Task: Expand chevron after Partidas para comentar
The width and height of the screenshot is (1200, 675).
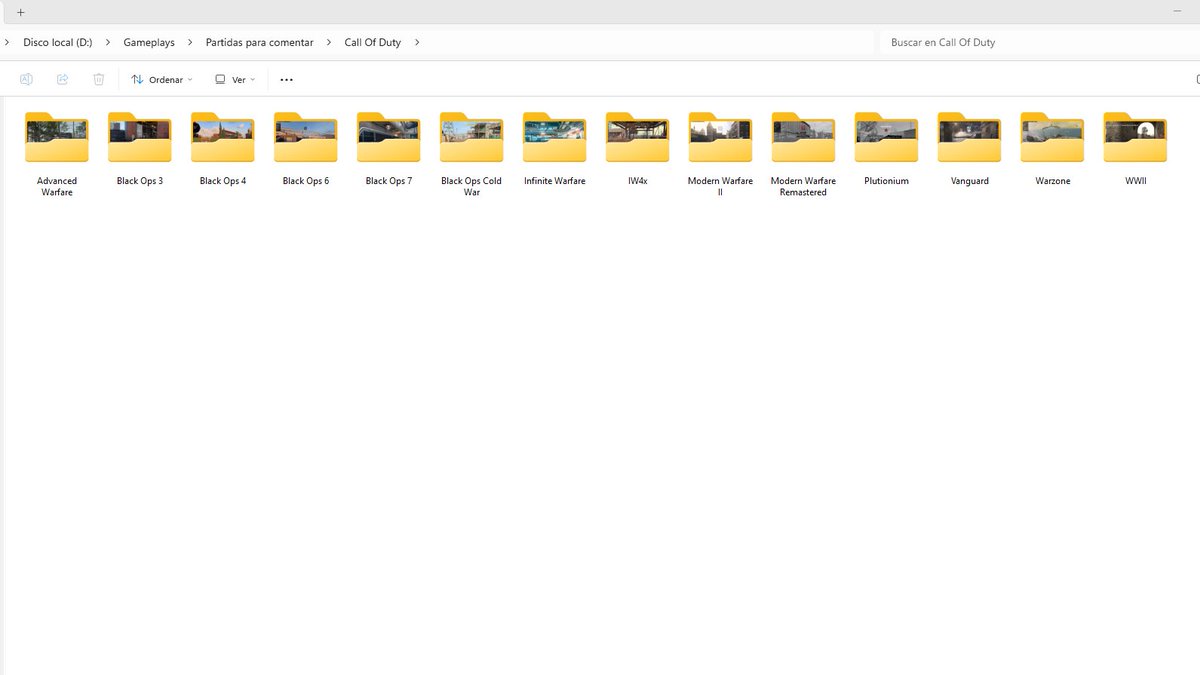Action: [x=329, y=42]
